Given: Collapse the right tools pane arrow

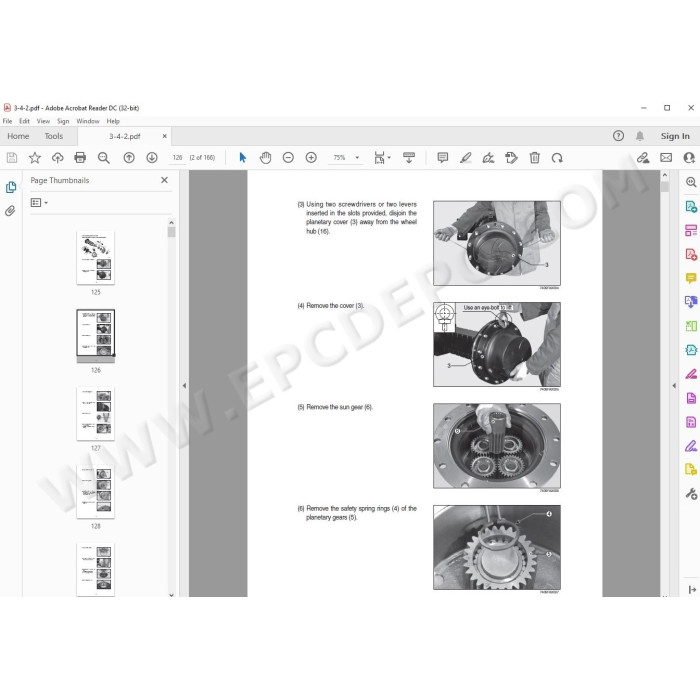Looking at the screenshot, I should (x=674, y=386).
